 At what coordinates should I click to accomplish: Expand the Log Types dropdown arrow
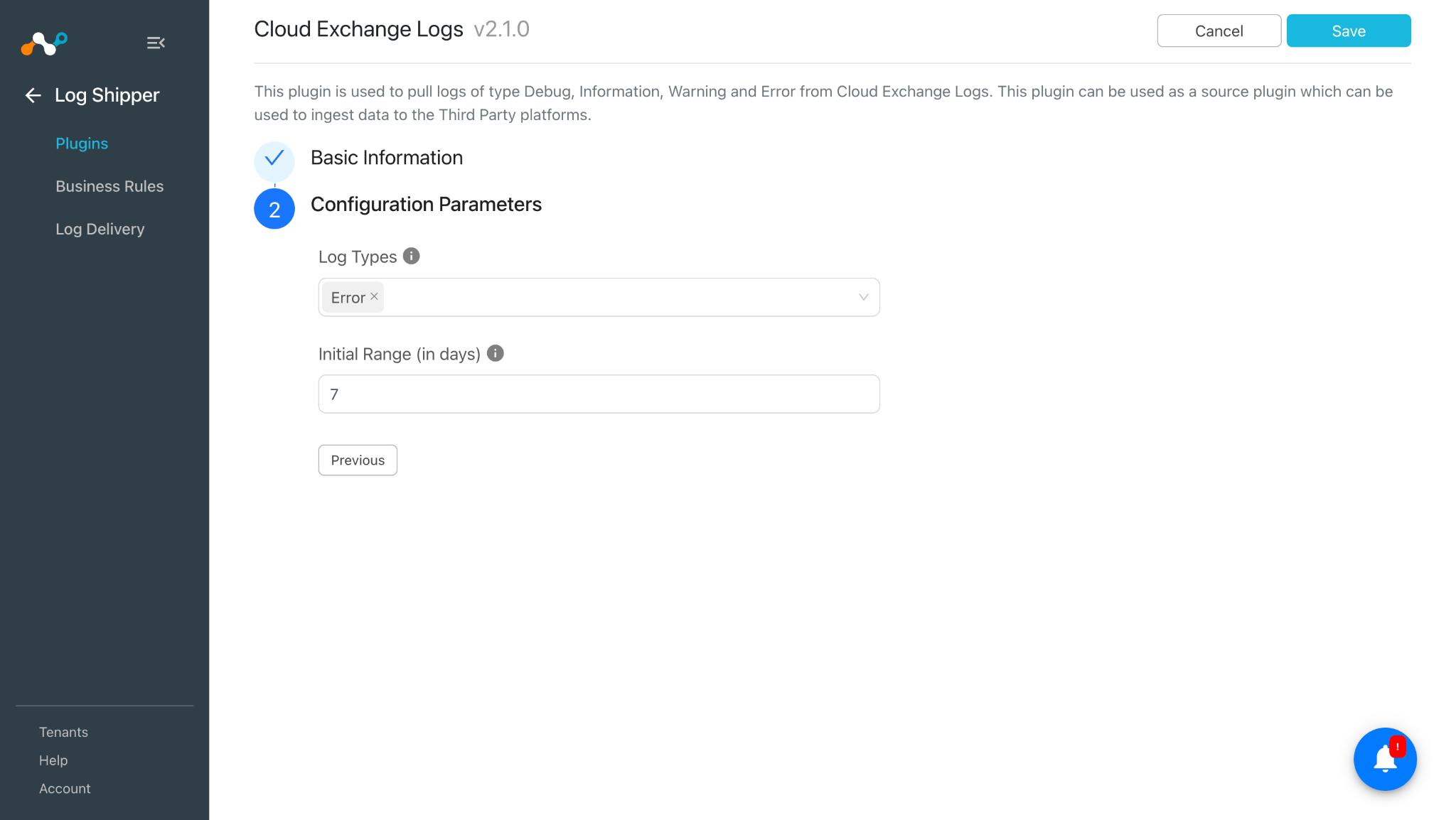pos(863,297)
